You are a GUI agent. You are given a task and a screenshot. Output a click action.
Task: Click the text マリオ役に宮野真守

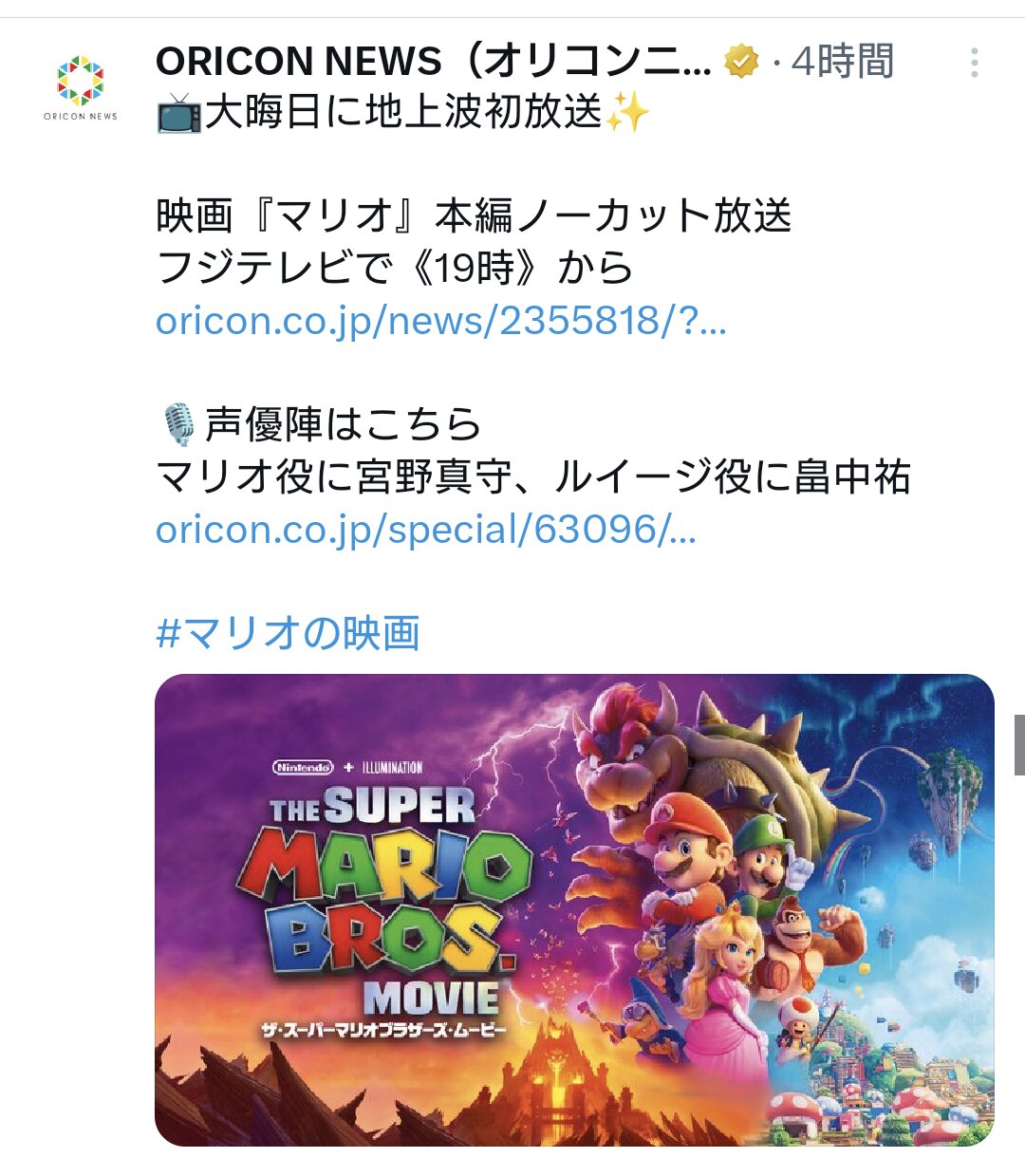334,477
